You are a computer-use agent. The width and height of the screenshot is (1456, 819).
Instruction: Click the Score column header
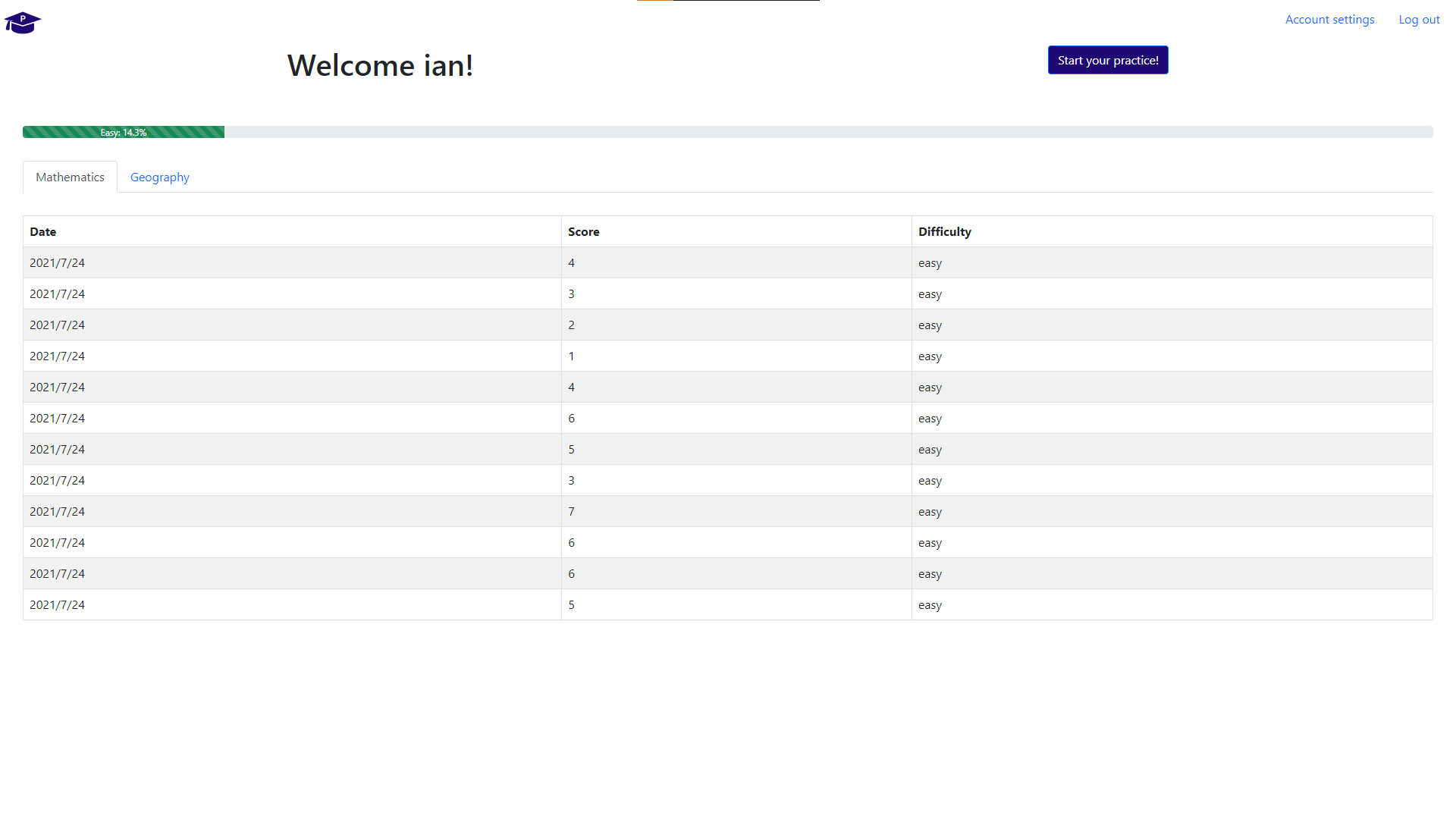pyautogui.click(x=583, y=232)
